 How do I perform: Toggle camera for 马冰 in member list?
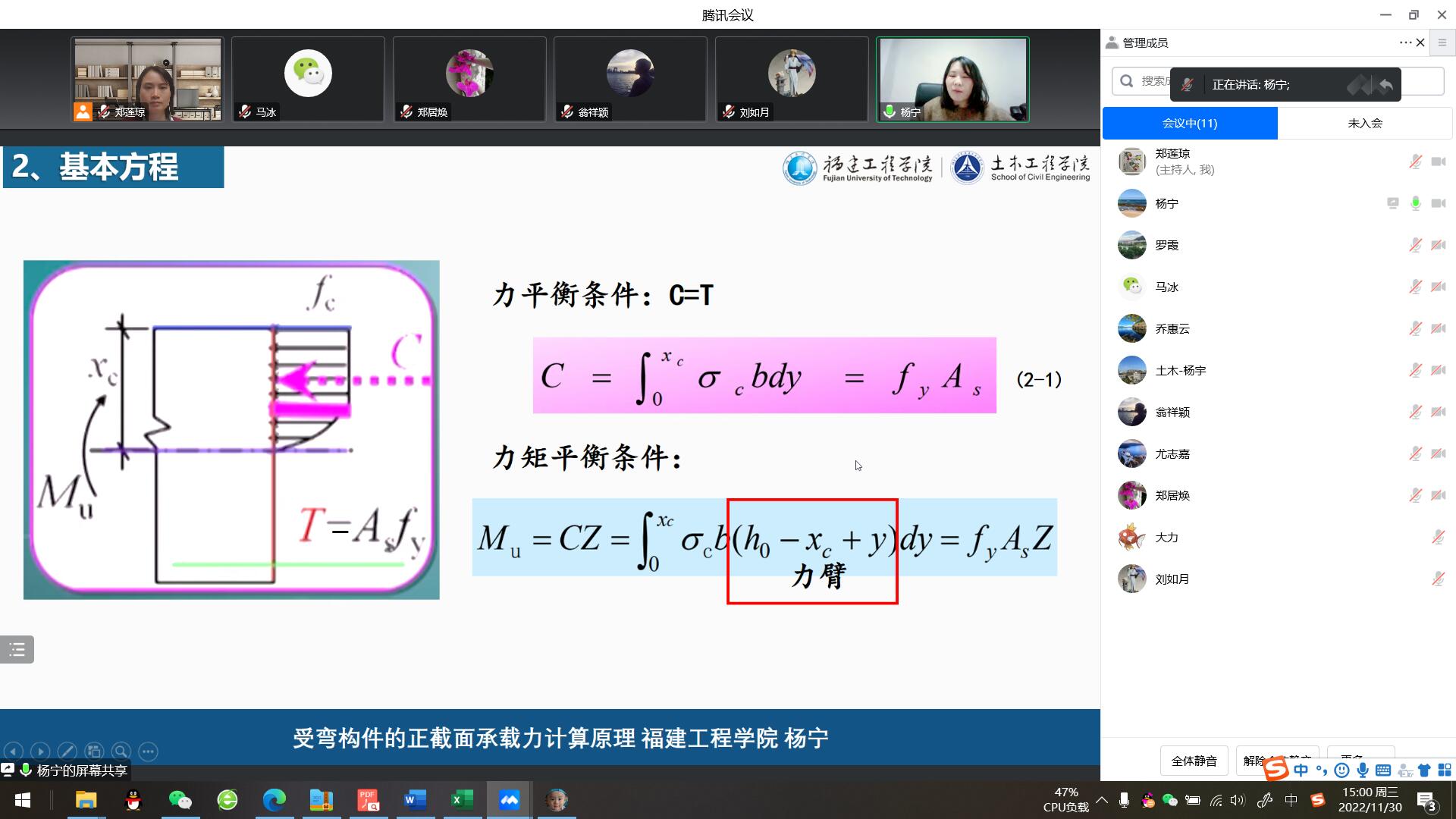click(1439, 287)
